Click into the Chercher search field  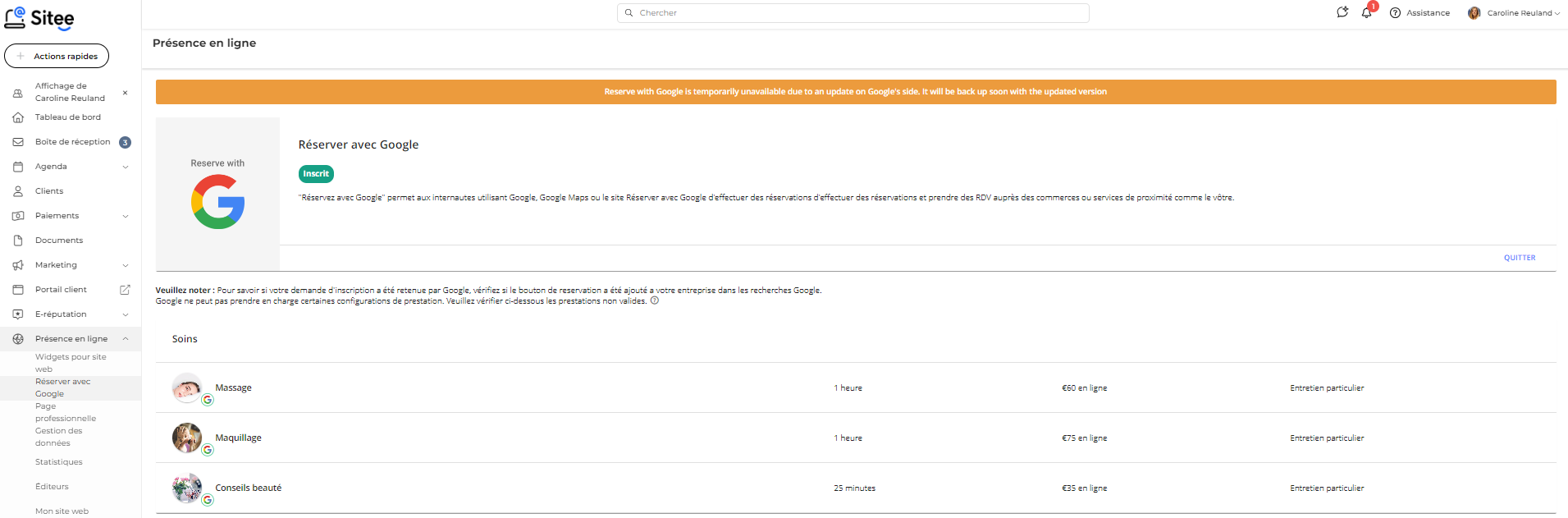pos(853,13)
